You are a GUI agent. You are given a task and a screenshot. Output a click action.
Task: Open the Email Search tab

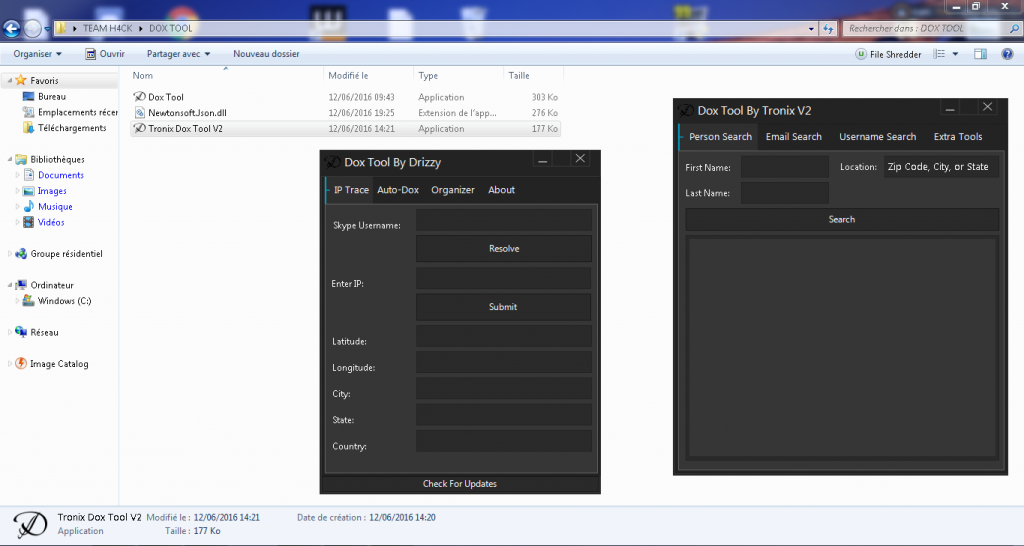[x=793, y=137]
